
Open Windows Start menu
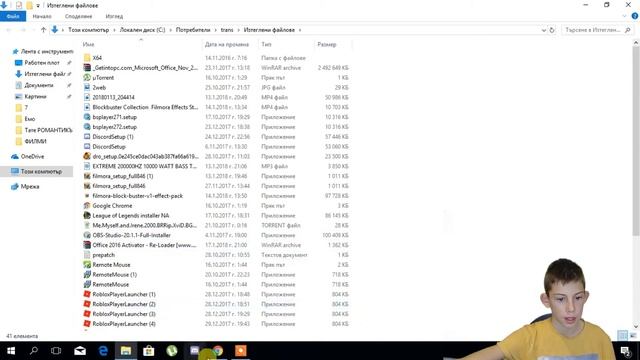[11, 351]
